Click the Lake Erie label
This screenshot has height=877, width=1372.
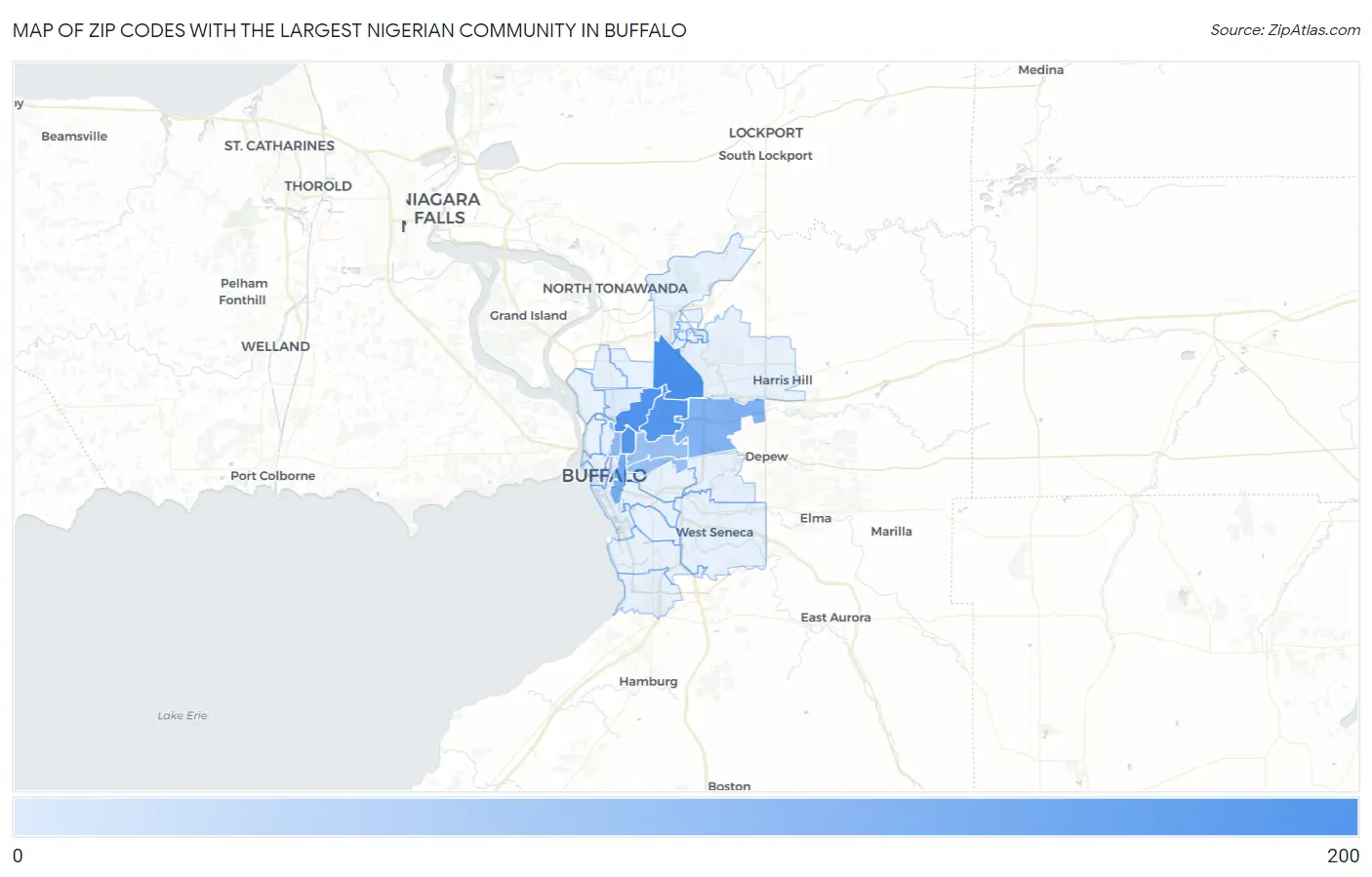tap(182, 715)
